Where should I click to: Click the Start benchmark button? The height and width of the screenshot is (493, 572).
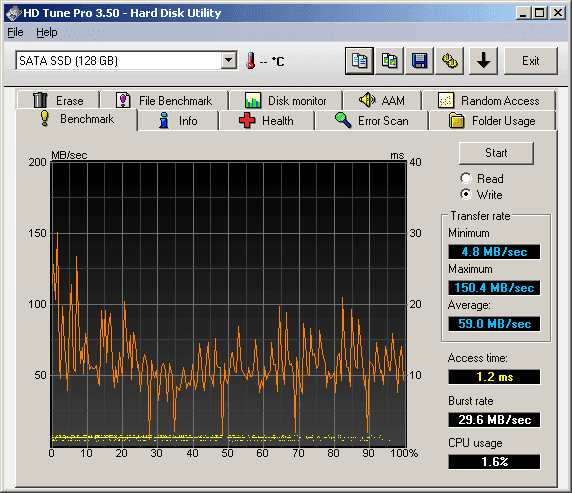[x=496, y=153]
